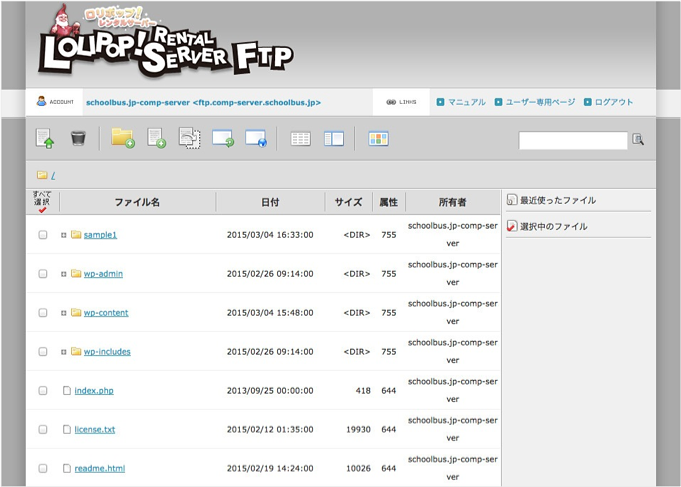Tick the wp-includes row checkbox
Viewport: 681px width, 487px height.
(x=43, y=351)
